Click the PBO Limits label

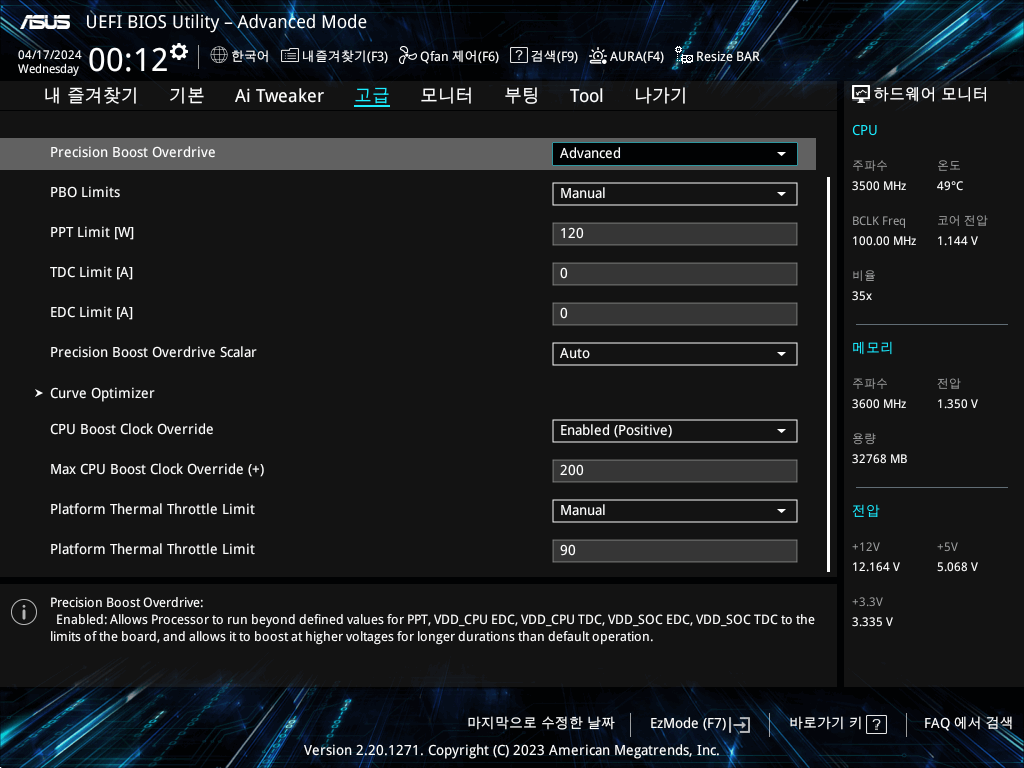click(x=85, y=192)
